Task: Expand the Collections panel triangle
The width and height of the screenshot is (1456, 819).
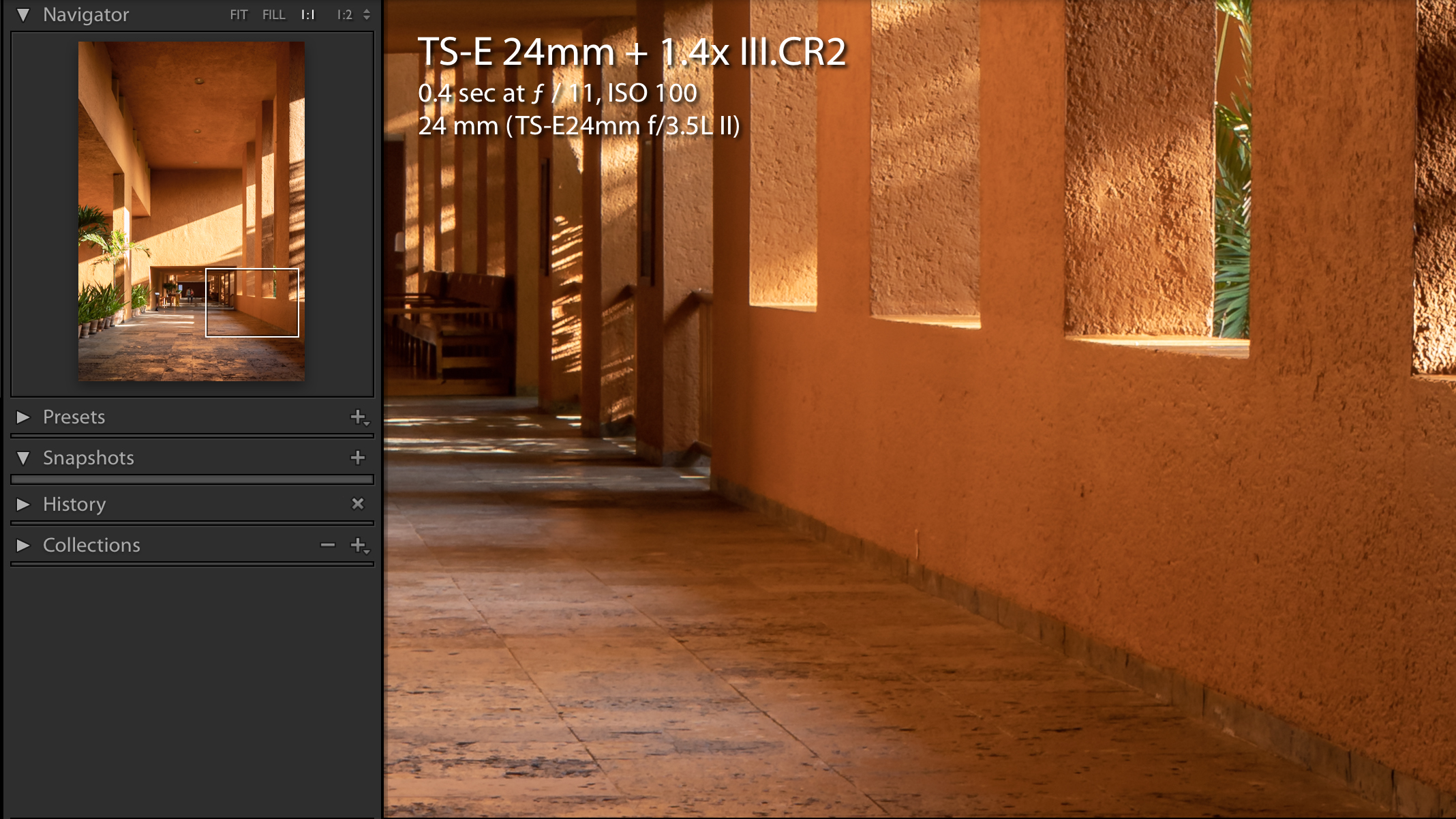Action: tap(23, 545)
